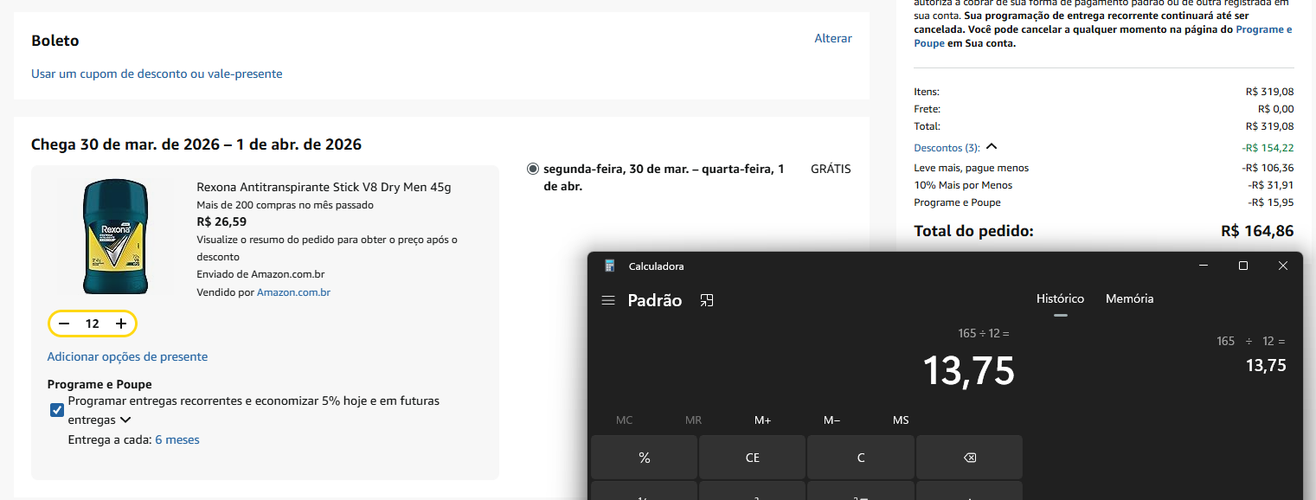Click the CE key on Calculator
This screenshot has width=1316, height=500.
pyautogui.click(x=752, y=457)
